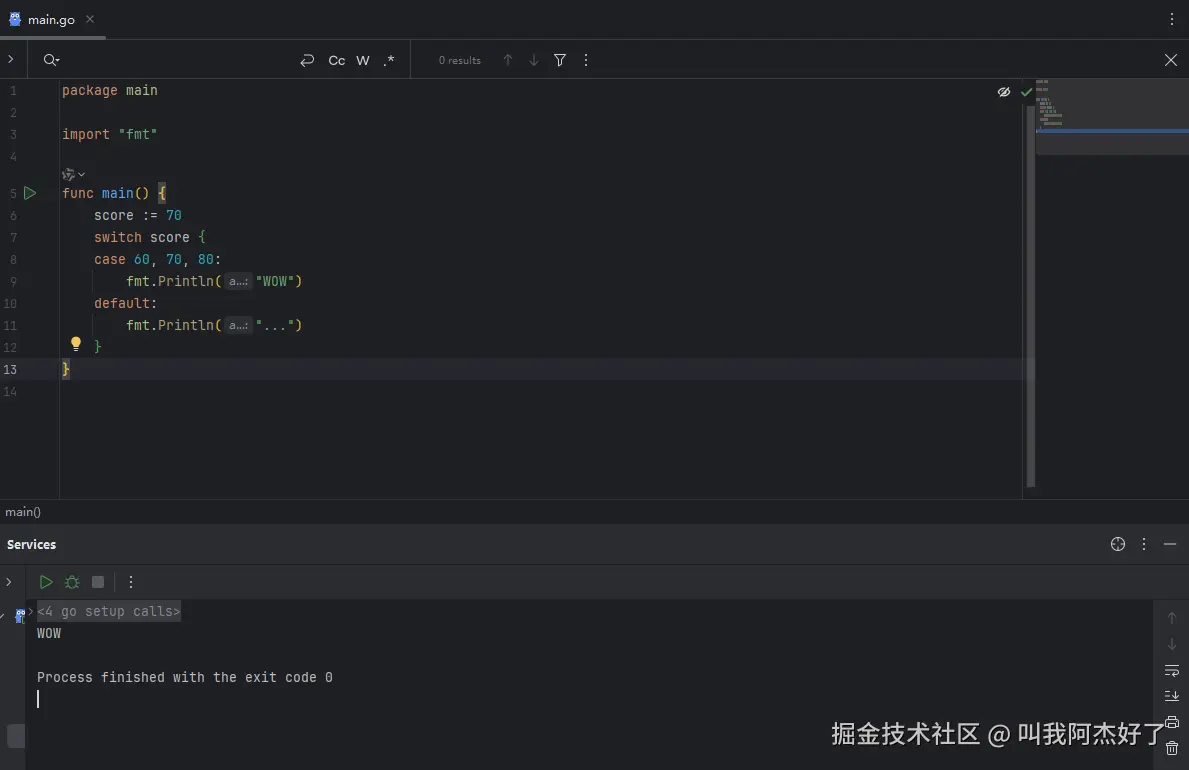Rerun the program in Services
1189x770 pixels.
coord(45,582)
